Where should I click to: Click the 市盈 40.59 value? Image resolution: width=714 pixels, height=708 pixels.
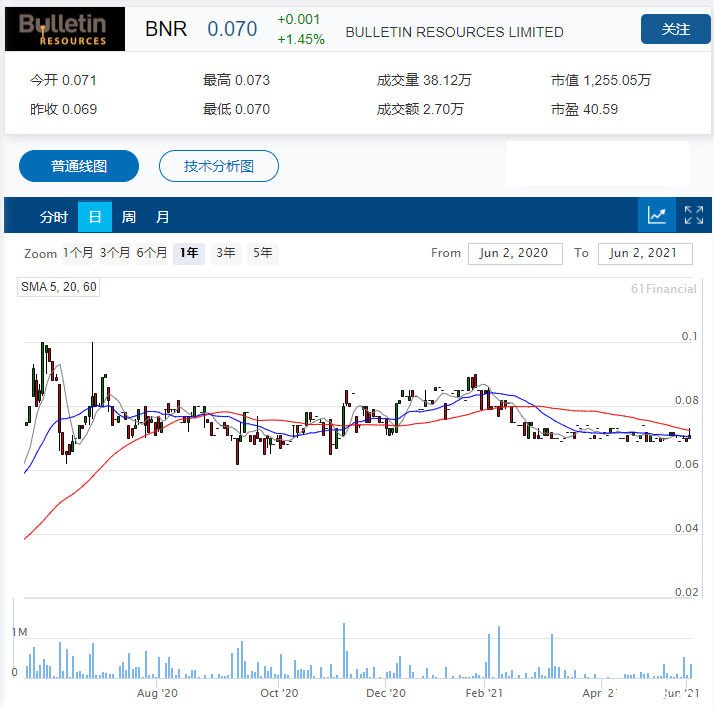point(585,109)
